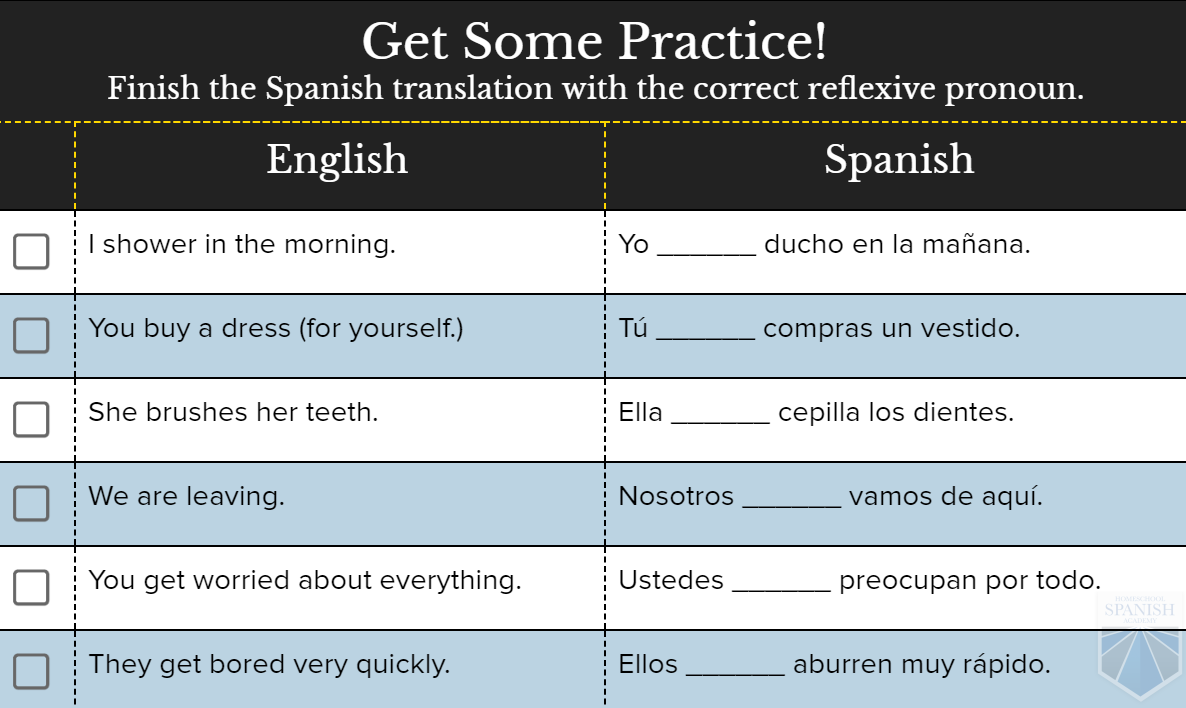
Task: Tick the 'You buy a dress' checkbox
Action: click(31, 336)
